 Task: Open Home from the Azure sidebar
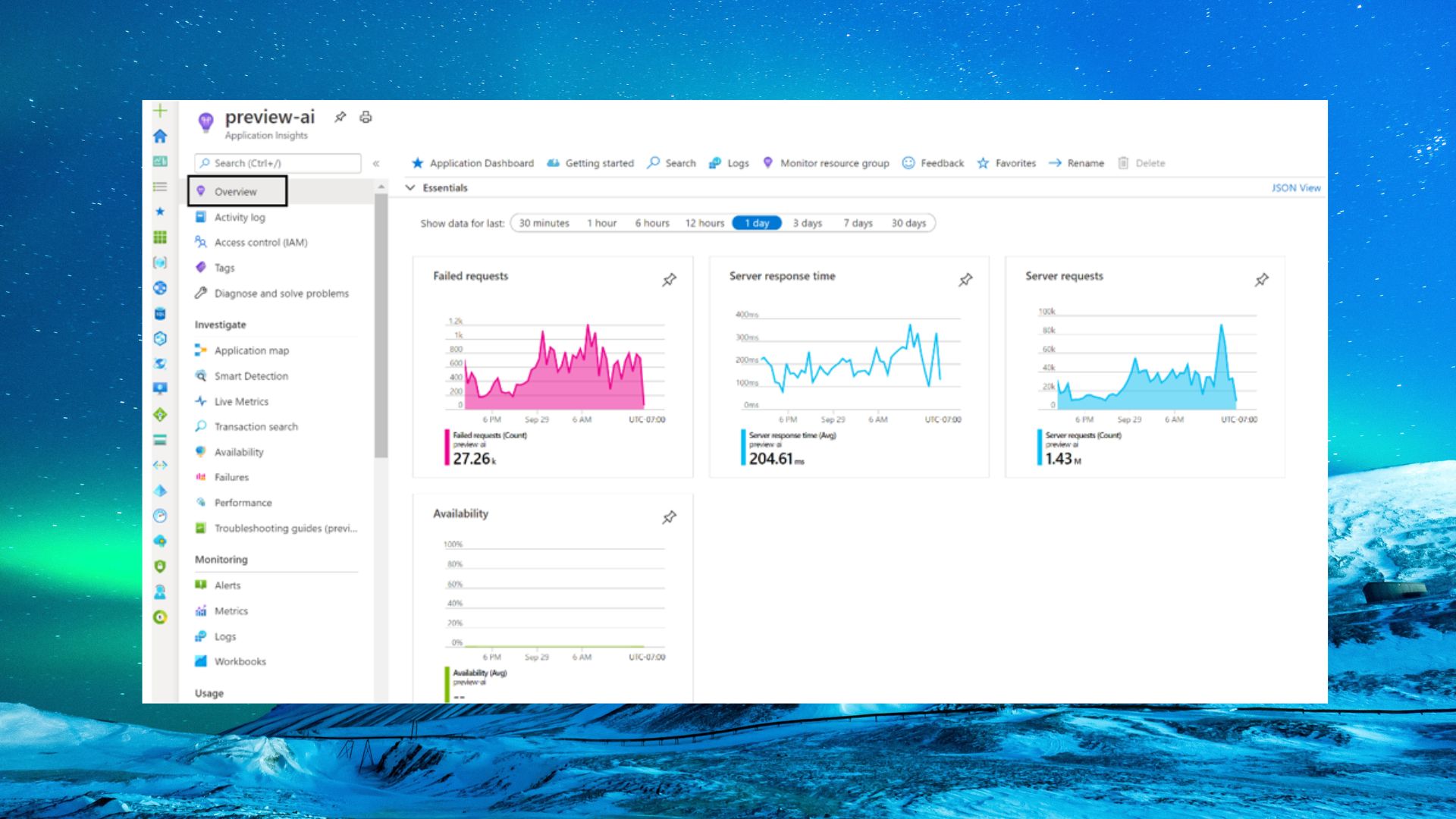[x=160, y=135]
